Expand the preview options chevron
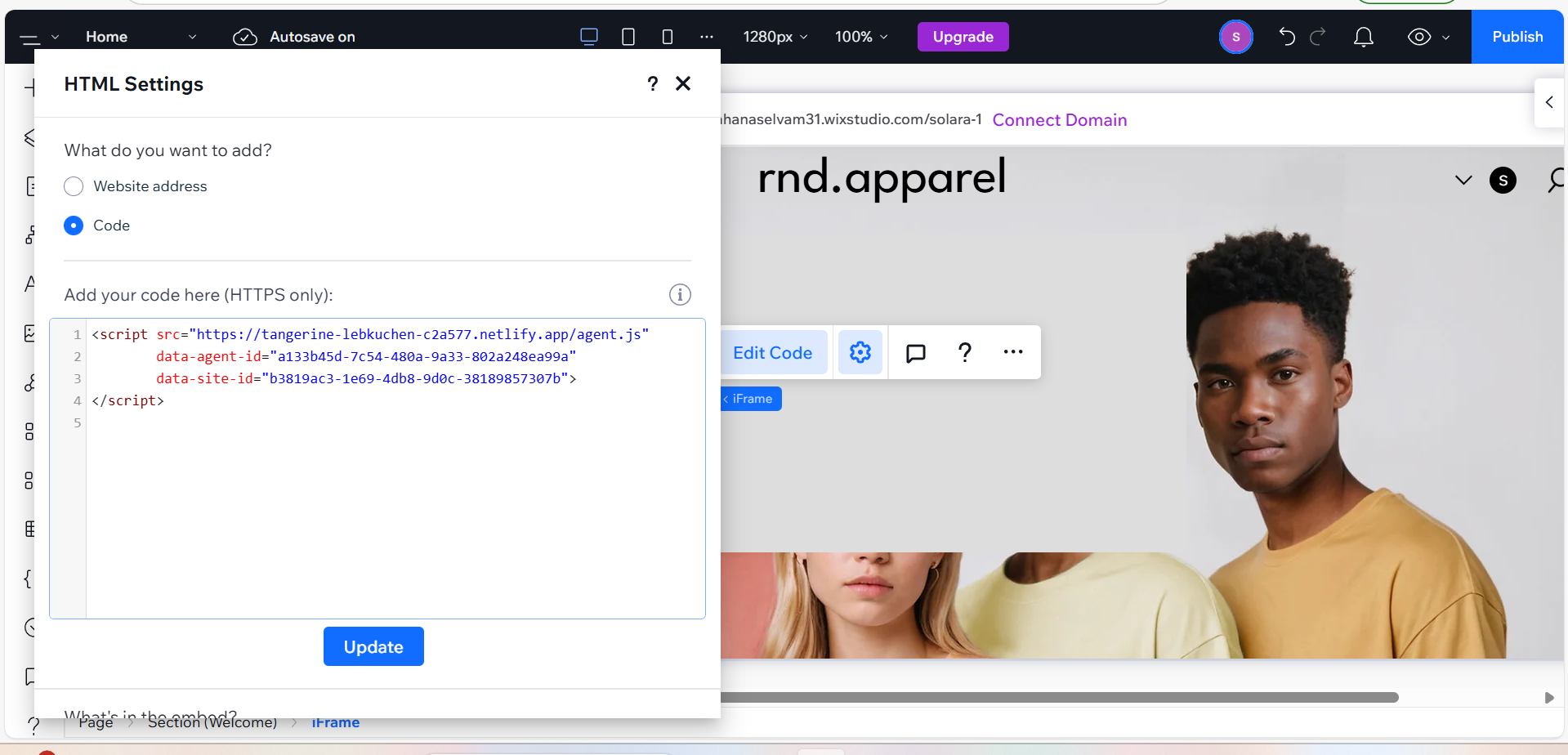1568x755 pixels. point(1446,37)
